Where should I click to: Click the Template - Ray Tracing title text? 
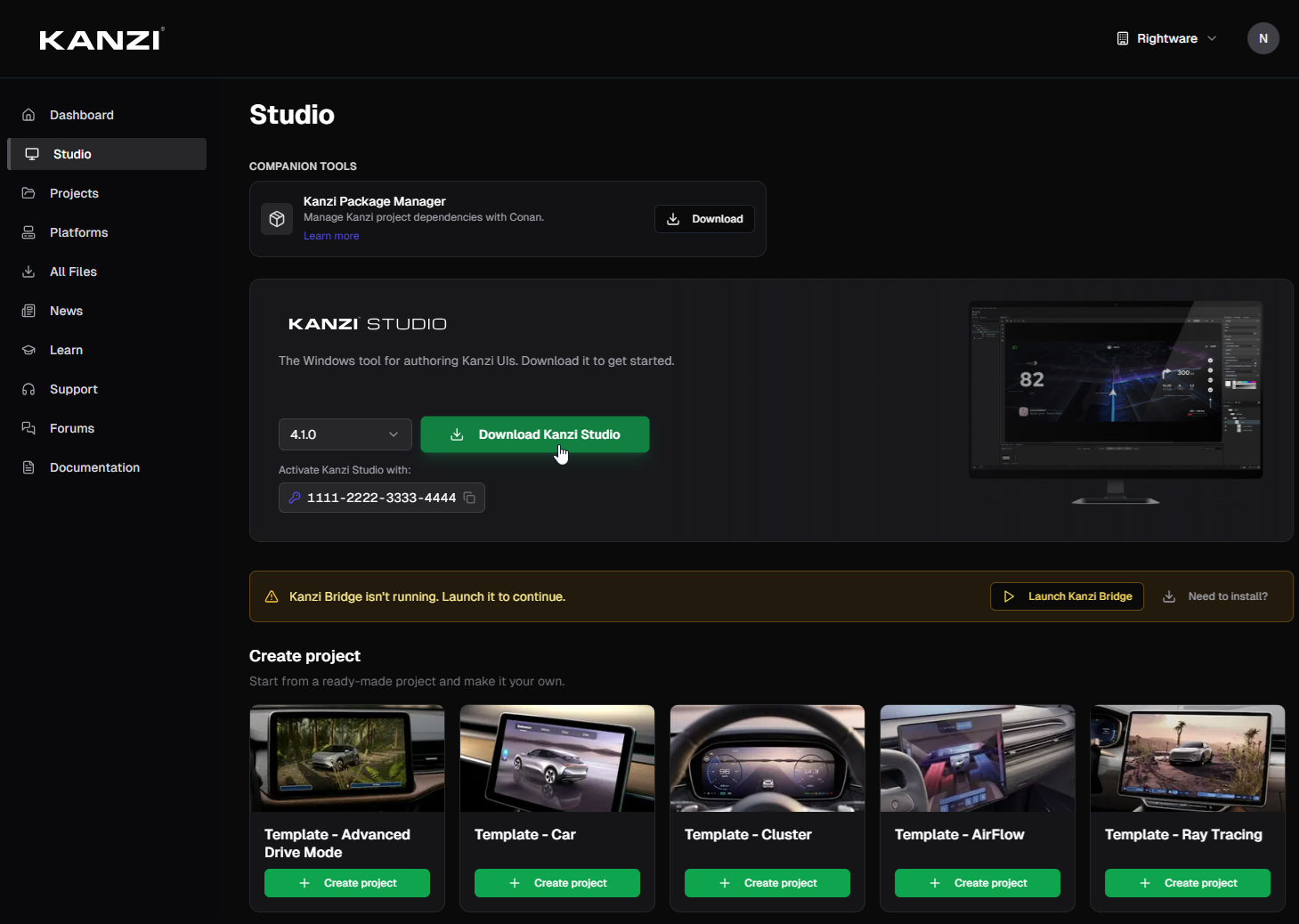pyautogui.click(x=1183, y=834)
